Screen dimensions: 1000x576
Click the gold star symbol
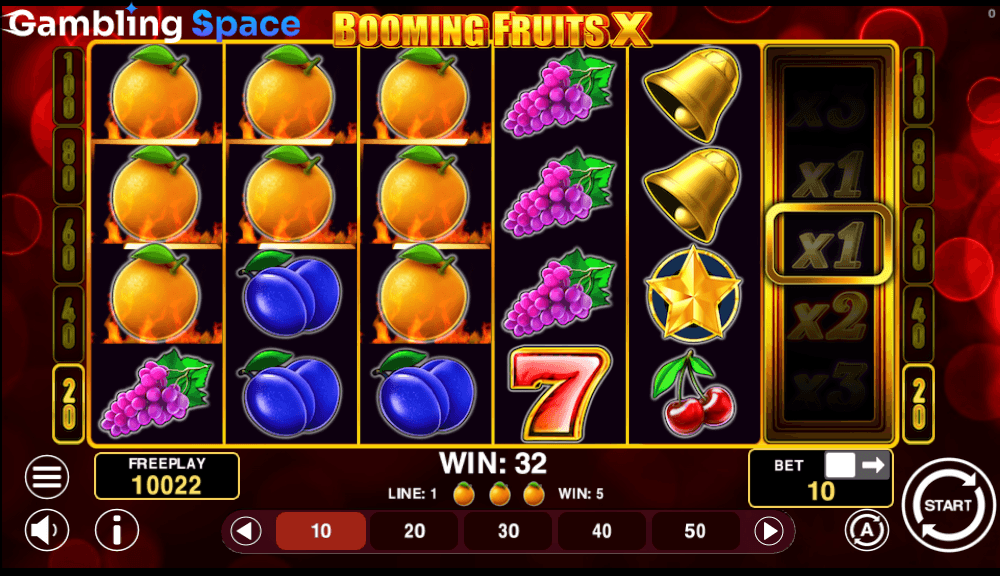[693, 295]
